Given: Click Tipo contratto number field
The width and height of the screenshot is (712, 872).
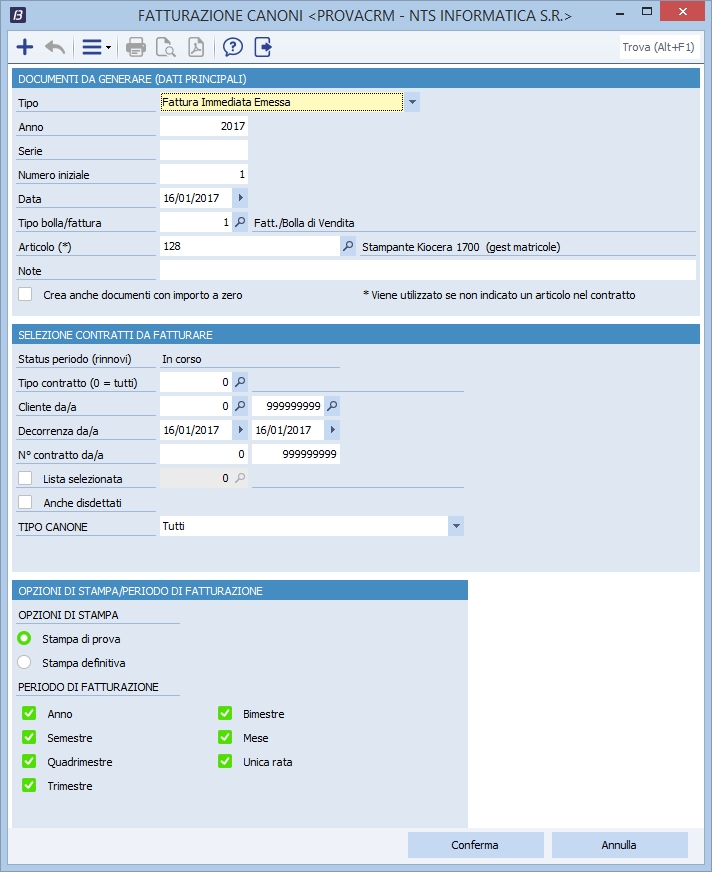Looking at the screenshot, I should pos(196,382).
